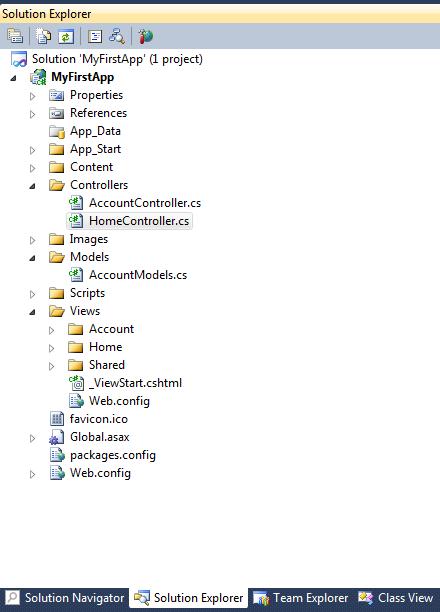Switch to the Team Explorer tab
Screen dimensions: 440x612
click(301, 598)
